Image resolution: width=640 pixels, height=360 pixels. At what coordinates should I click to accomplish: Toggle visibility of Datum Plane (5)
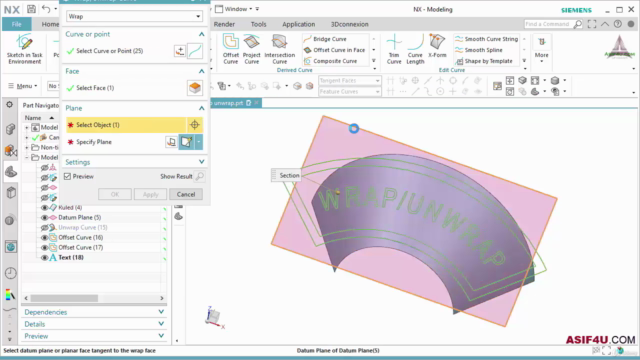coord(44,218)
